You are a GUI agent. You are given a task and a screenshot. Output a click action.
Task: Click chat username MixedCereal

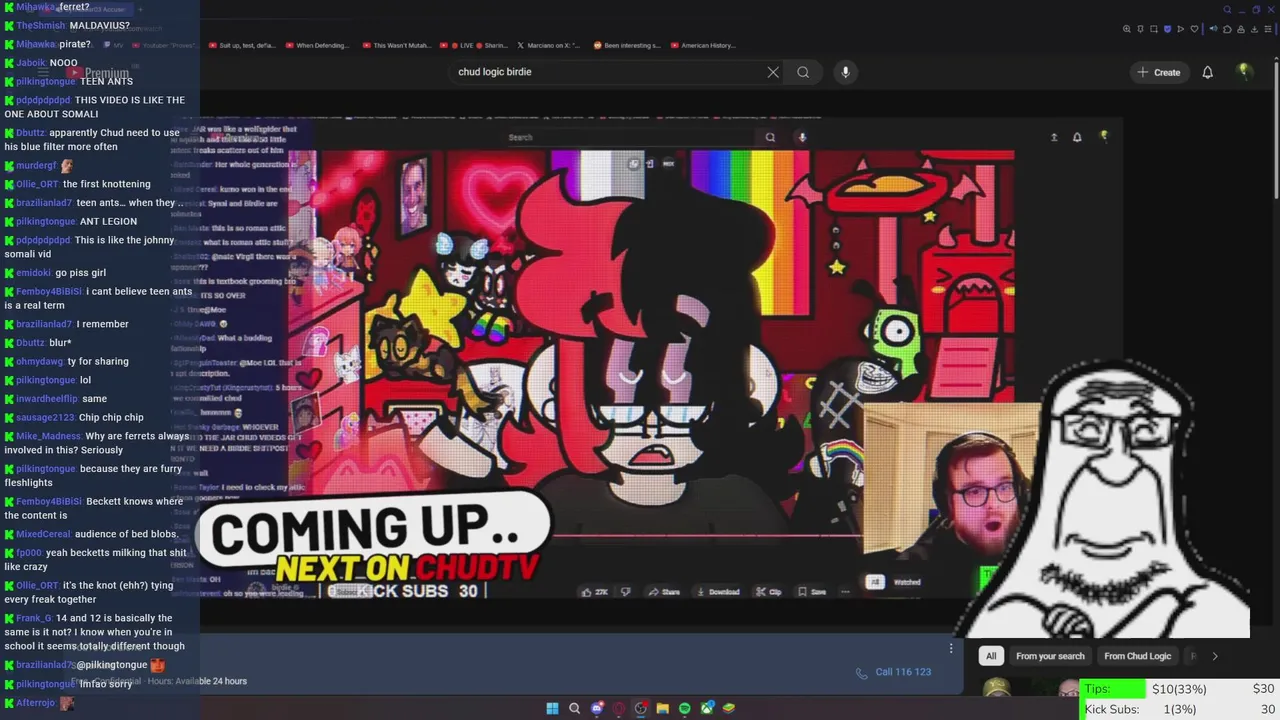(x=43, y=534)
